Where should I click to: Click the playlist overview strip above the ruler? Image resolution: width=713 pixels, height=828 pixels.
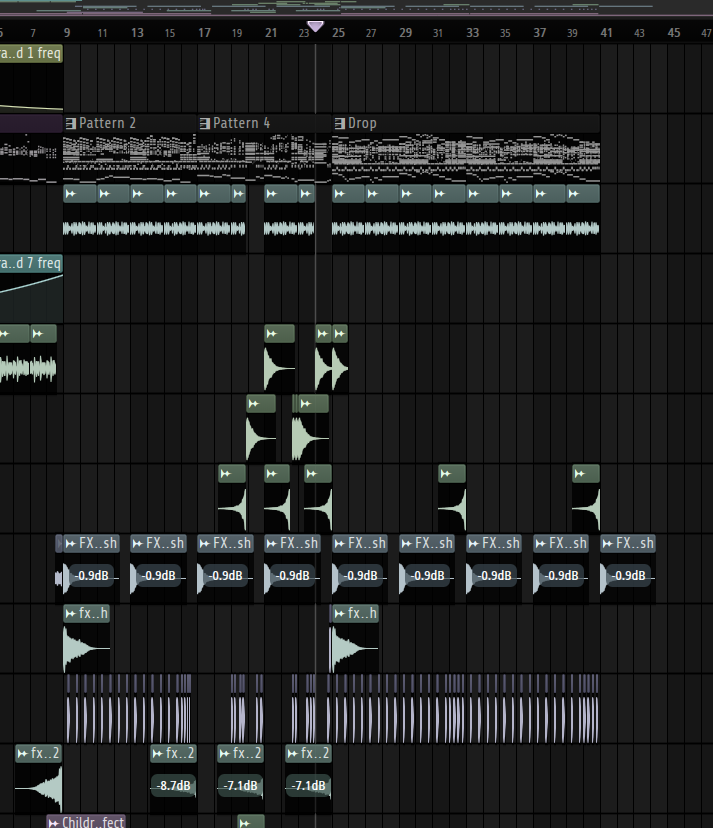pyautogui.click(x=356, y=7)
